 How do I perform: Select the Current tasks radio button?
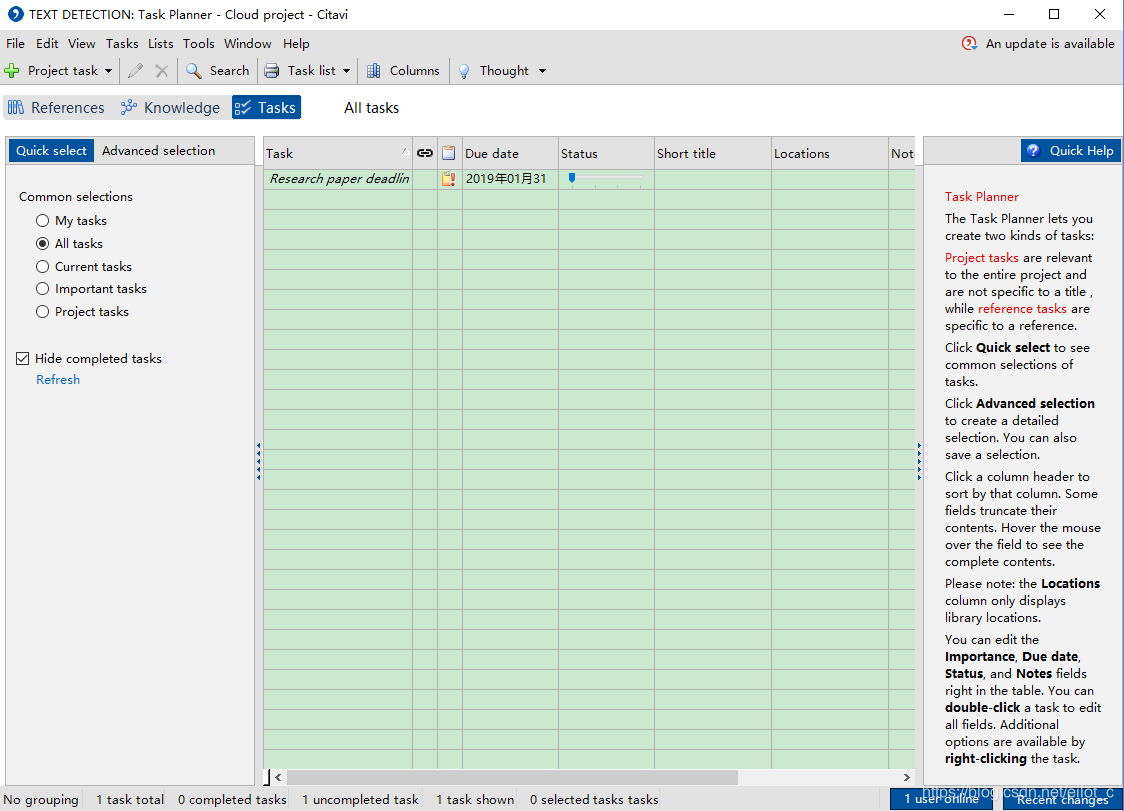[x=42, y=267]
